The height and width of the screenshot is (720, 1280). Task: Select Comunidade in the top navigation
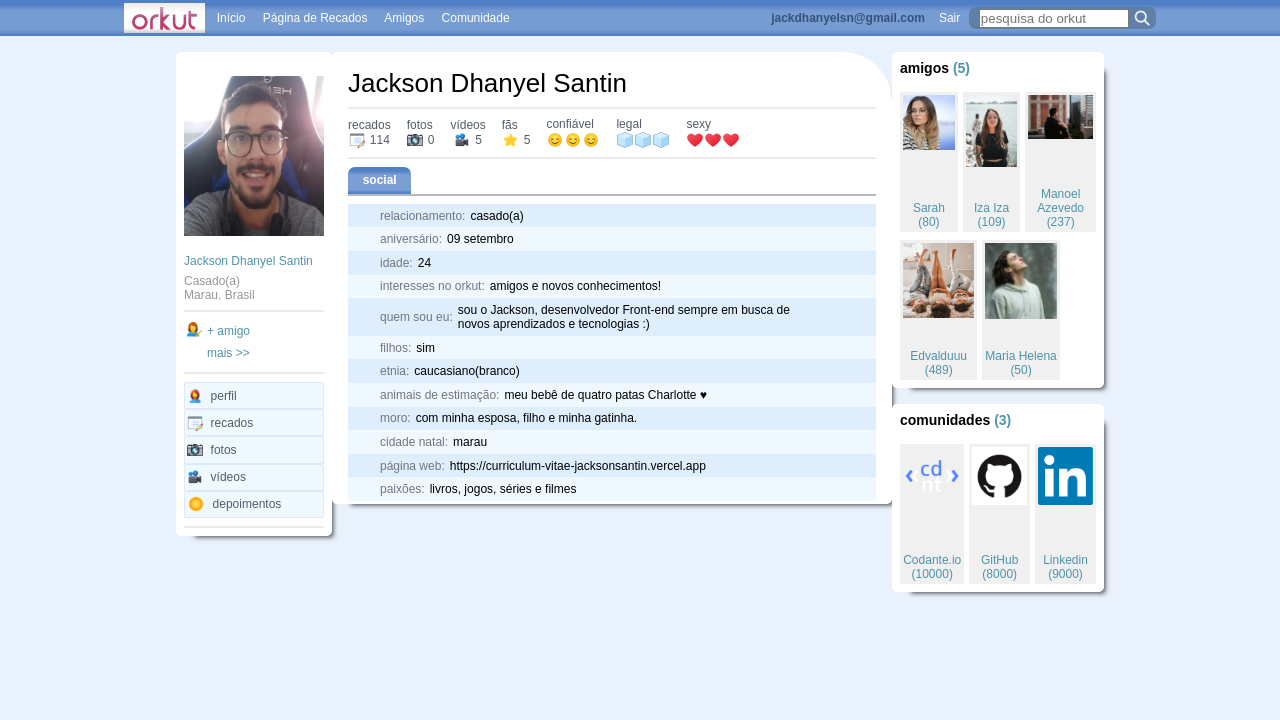pos(475,17)
